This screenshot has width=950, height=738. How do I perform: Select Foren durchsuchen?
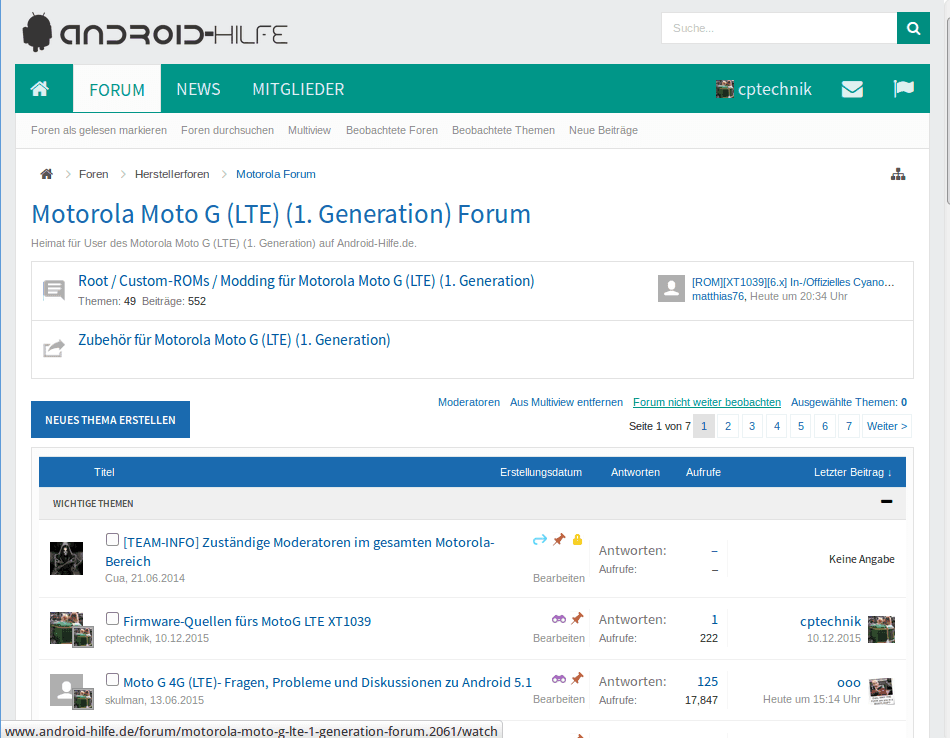pyautogui.click(x=227, y=130)
